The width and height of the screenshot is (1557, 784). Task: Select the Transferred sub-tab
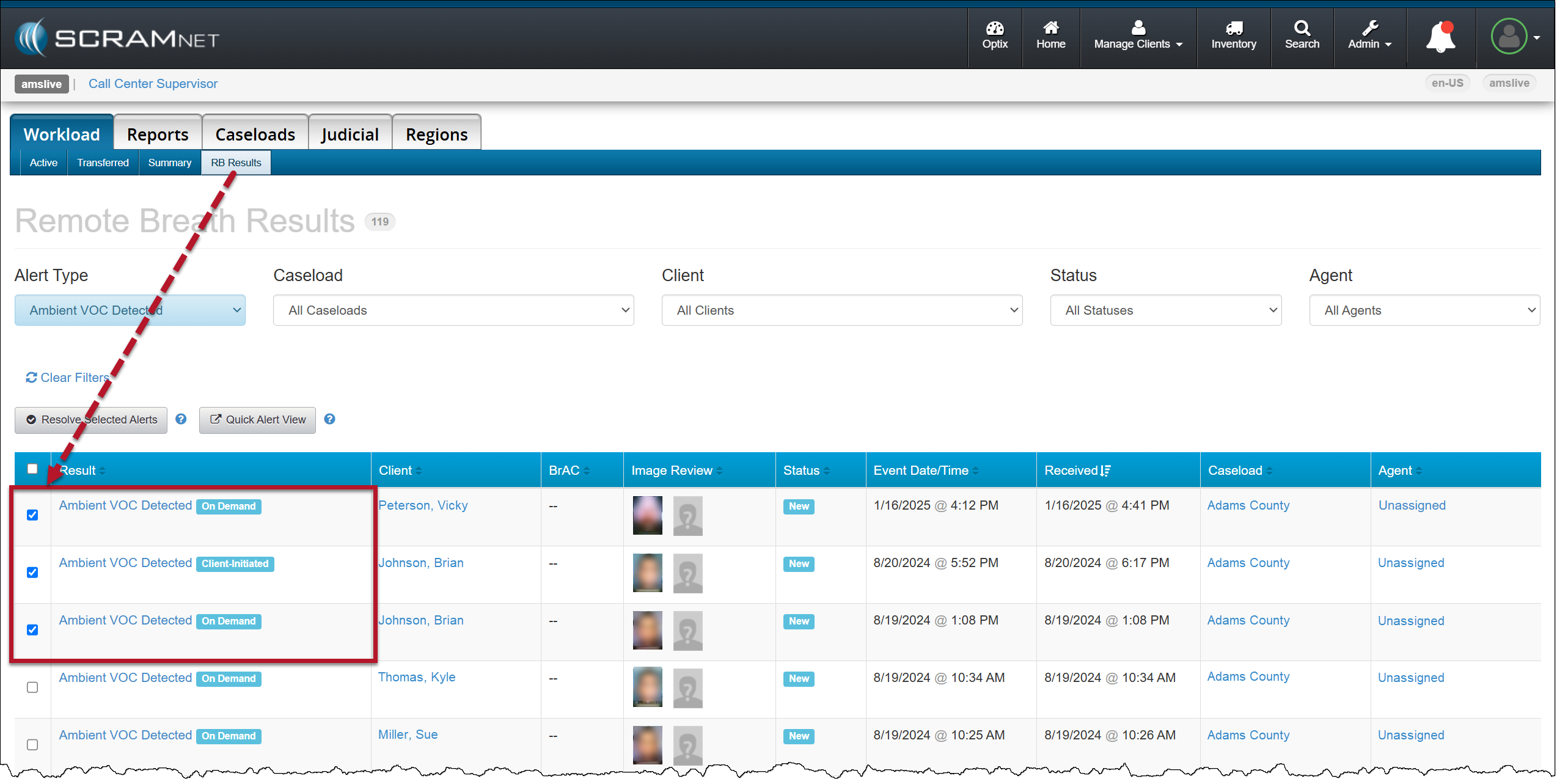click(x=103, y=163)
